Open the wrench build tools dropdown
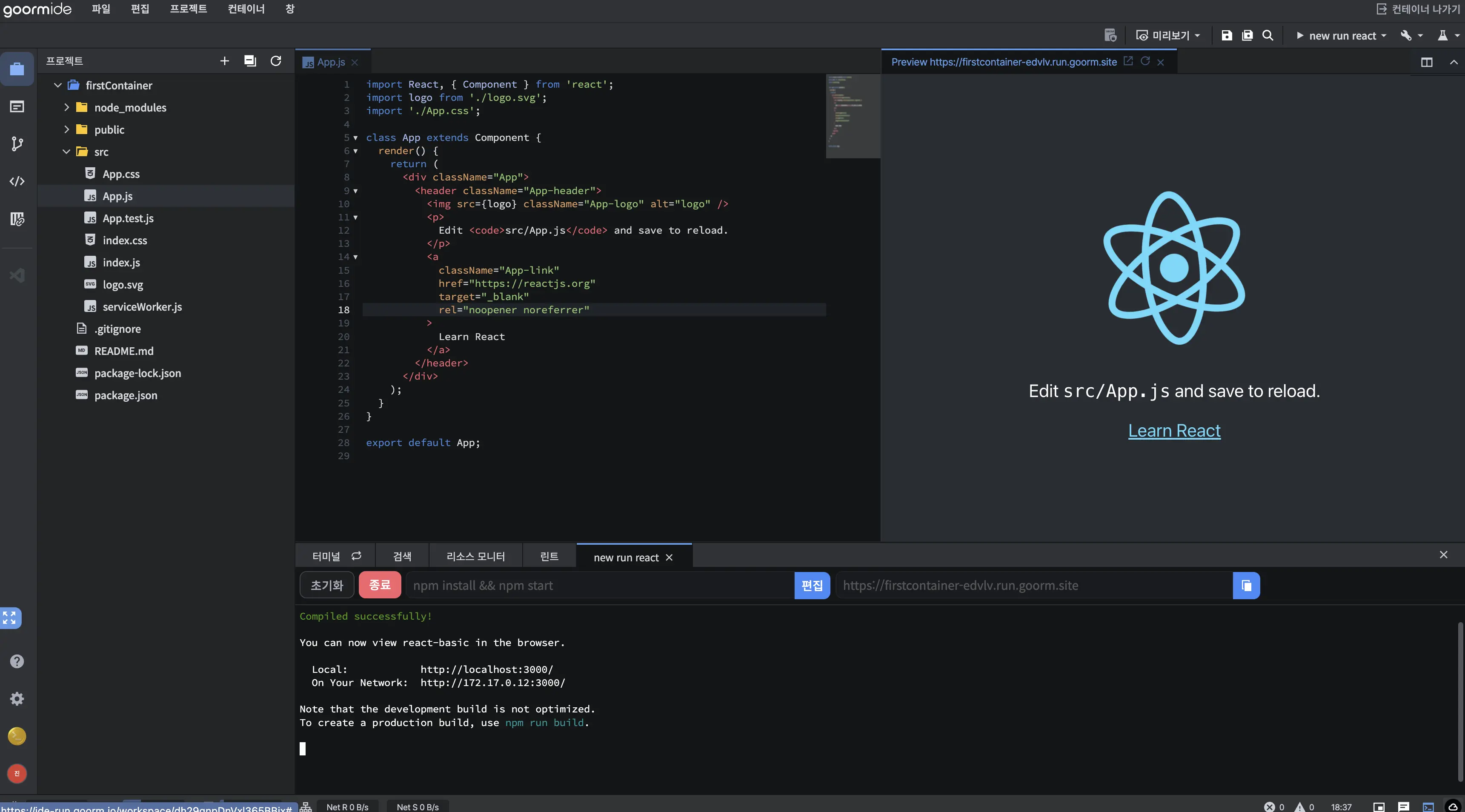This screenshot has height=812, width=1465. pyautogui.click(x=1411, y=35)
